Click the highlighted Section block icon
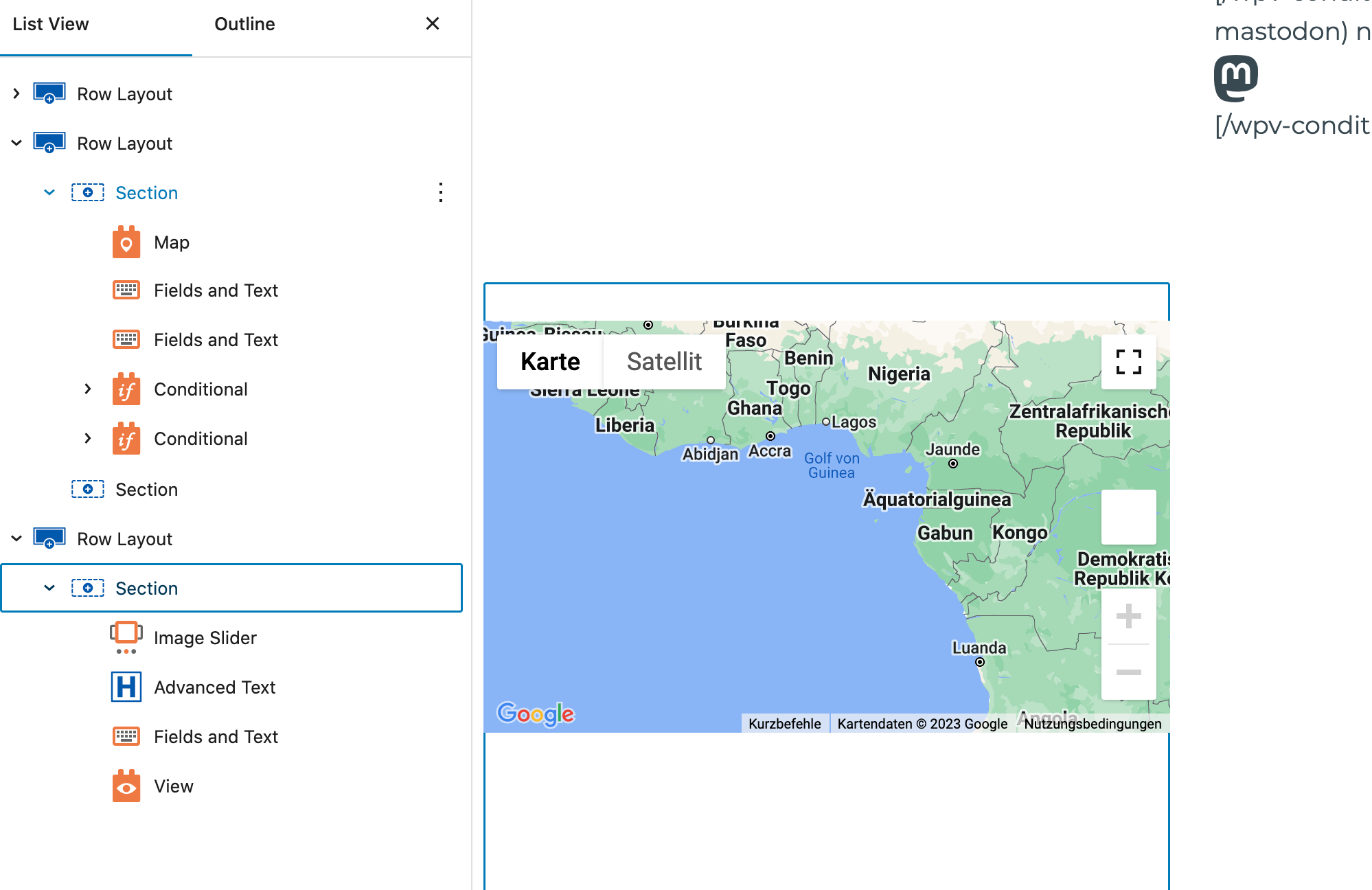1372x890 pixels. [88, 588]
